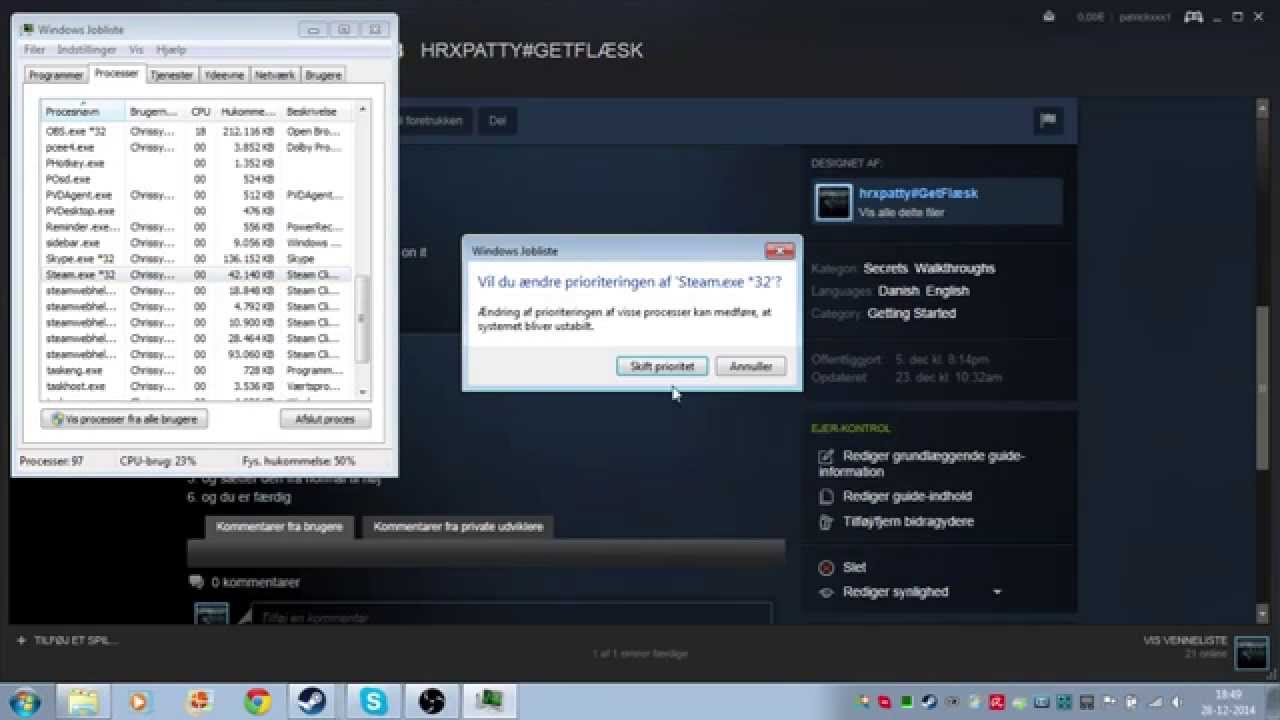
Task: Click Tilføj et spil at bottom left
Action: (x=67, y=640)
